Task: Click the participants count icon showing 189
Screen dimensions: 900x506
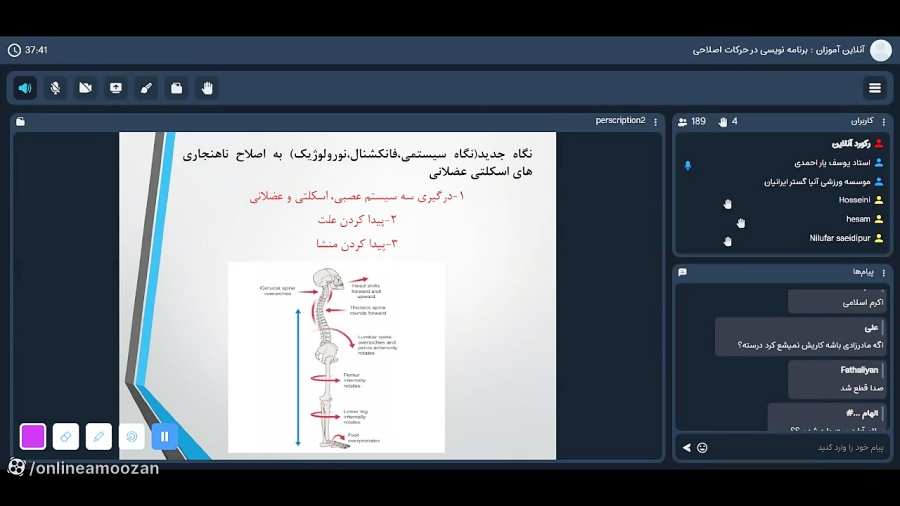Action: coord(682,122)
